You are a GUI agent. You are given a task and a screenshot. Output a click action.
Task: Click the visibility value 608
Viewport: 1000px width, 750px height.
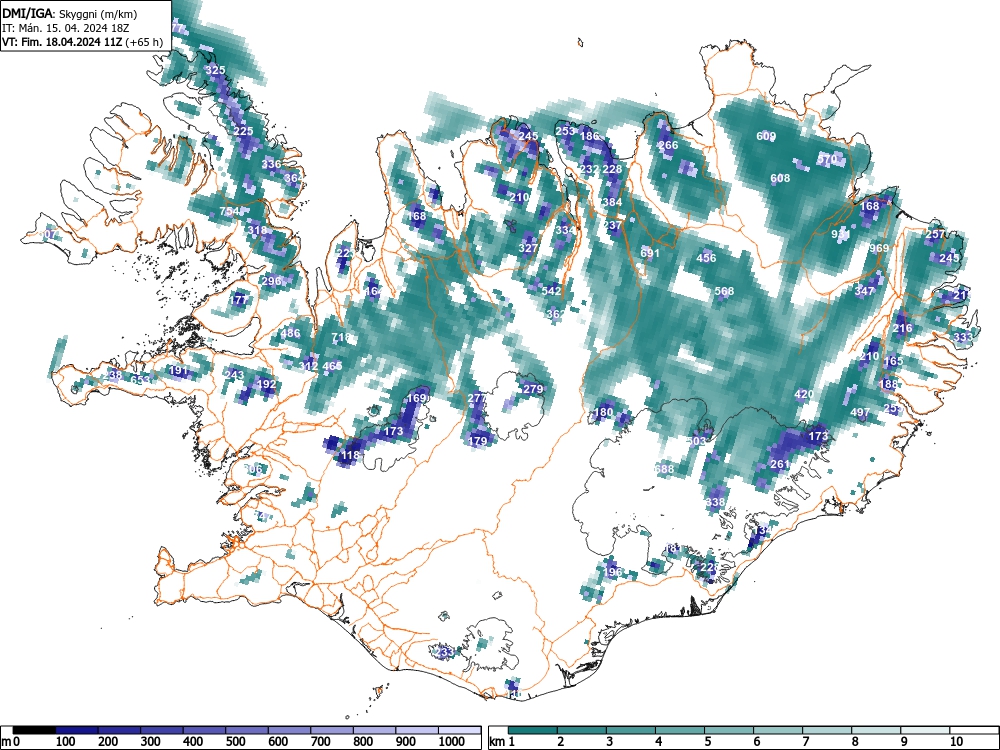coord(780,179)
